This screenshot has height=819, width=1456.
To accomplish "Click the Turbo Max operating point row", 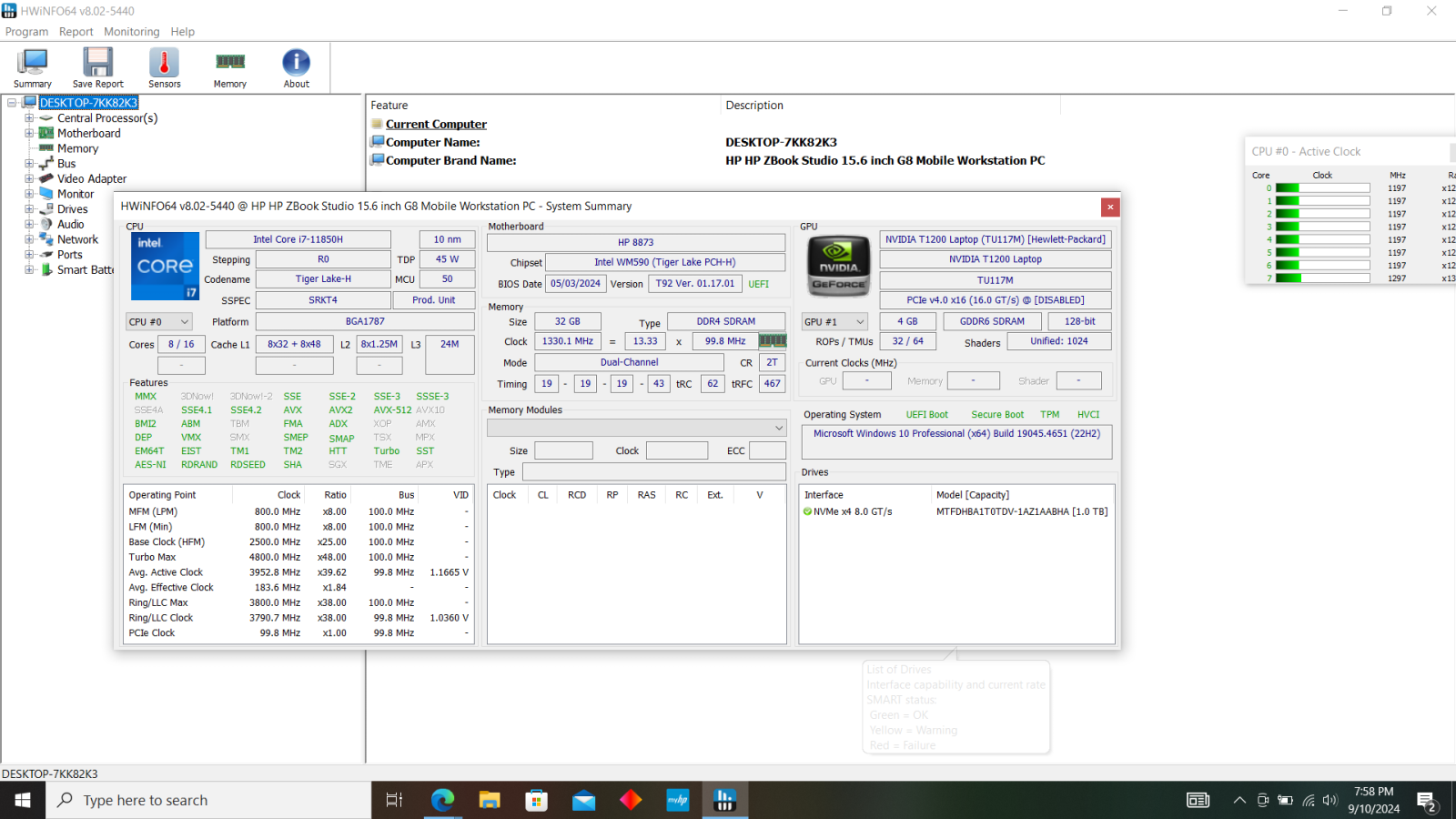I will [x=298, y=557].
